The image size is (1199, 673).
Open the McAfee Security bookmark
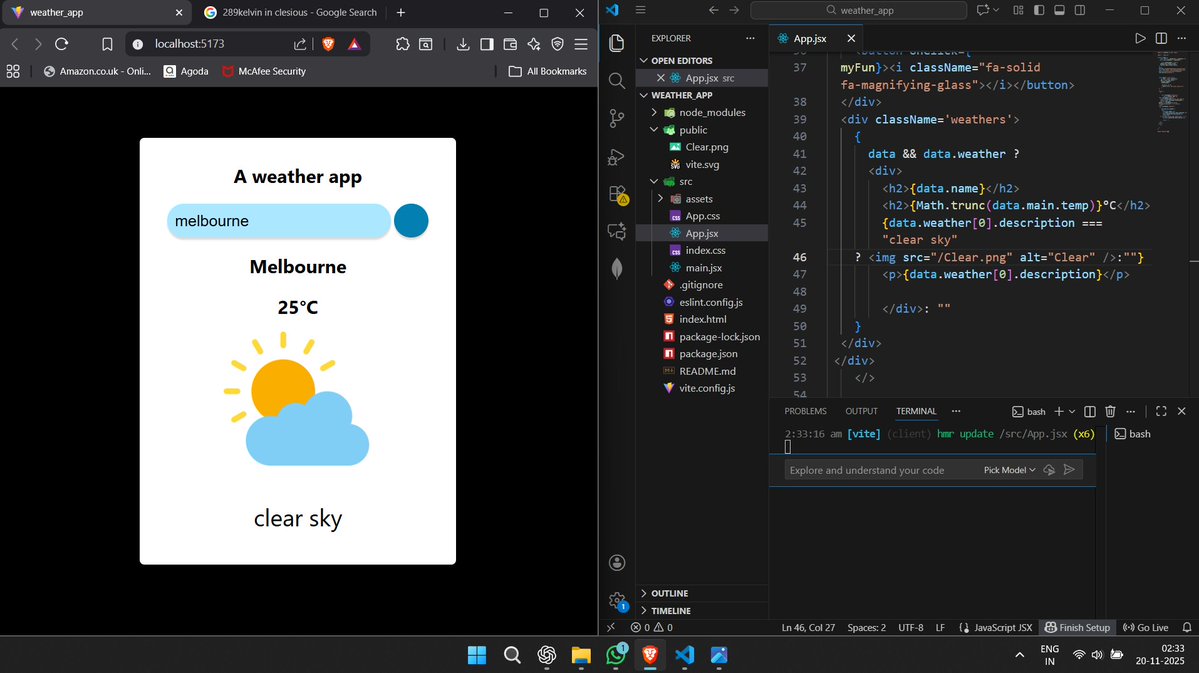264,71
